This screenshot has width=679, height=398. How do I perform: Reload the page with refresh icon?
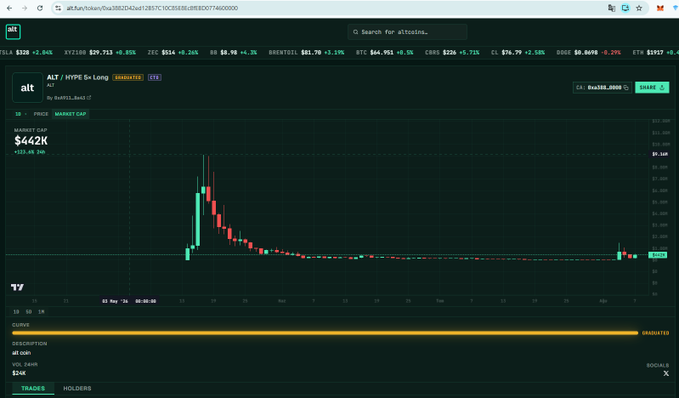point(40,8)
